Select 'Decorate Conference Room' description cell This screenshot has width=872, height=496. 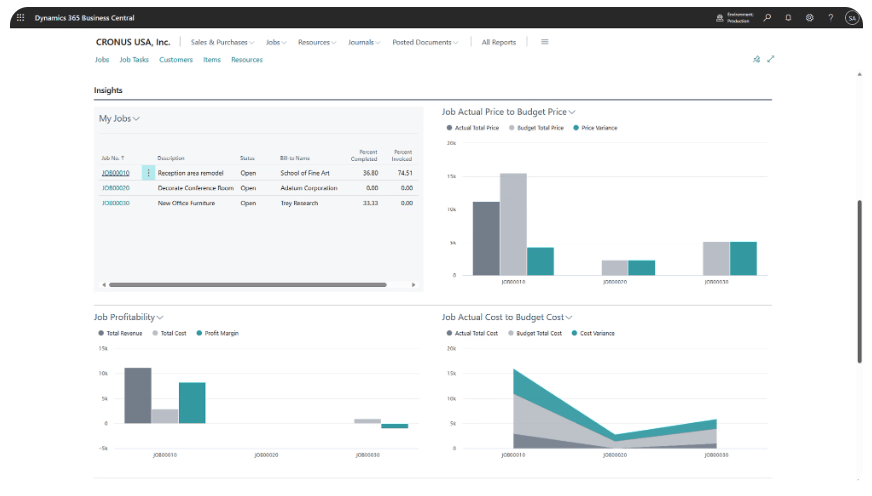click(196, 188)
